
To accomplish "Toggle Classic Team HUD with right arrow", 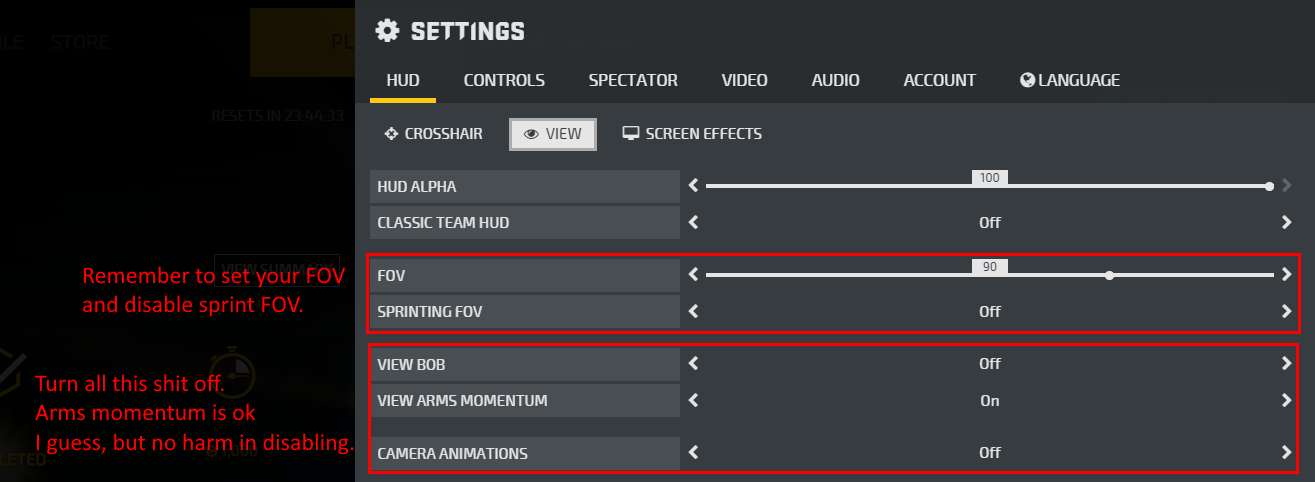I will 1286,223.
